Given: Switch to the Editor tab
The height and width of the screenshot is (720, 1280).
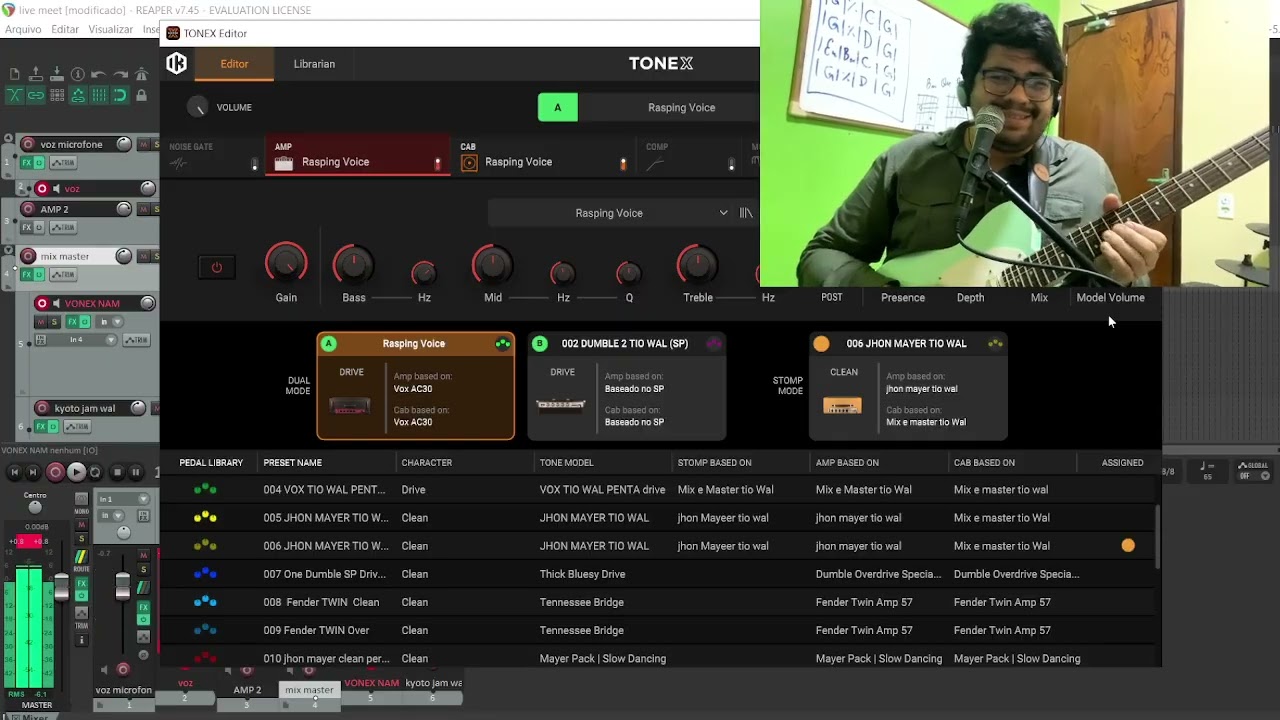Looking at the screenshot, I should click(x=234, y=64).
